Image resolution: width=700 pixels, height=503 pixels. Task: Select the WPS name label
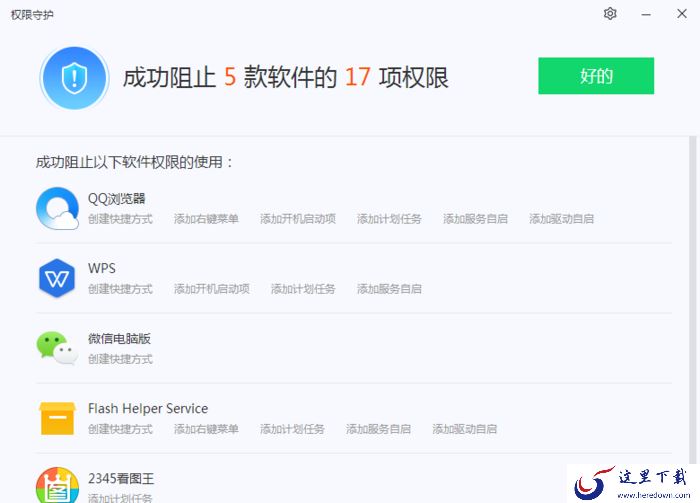[102, 268]
